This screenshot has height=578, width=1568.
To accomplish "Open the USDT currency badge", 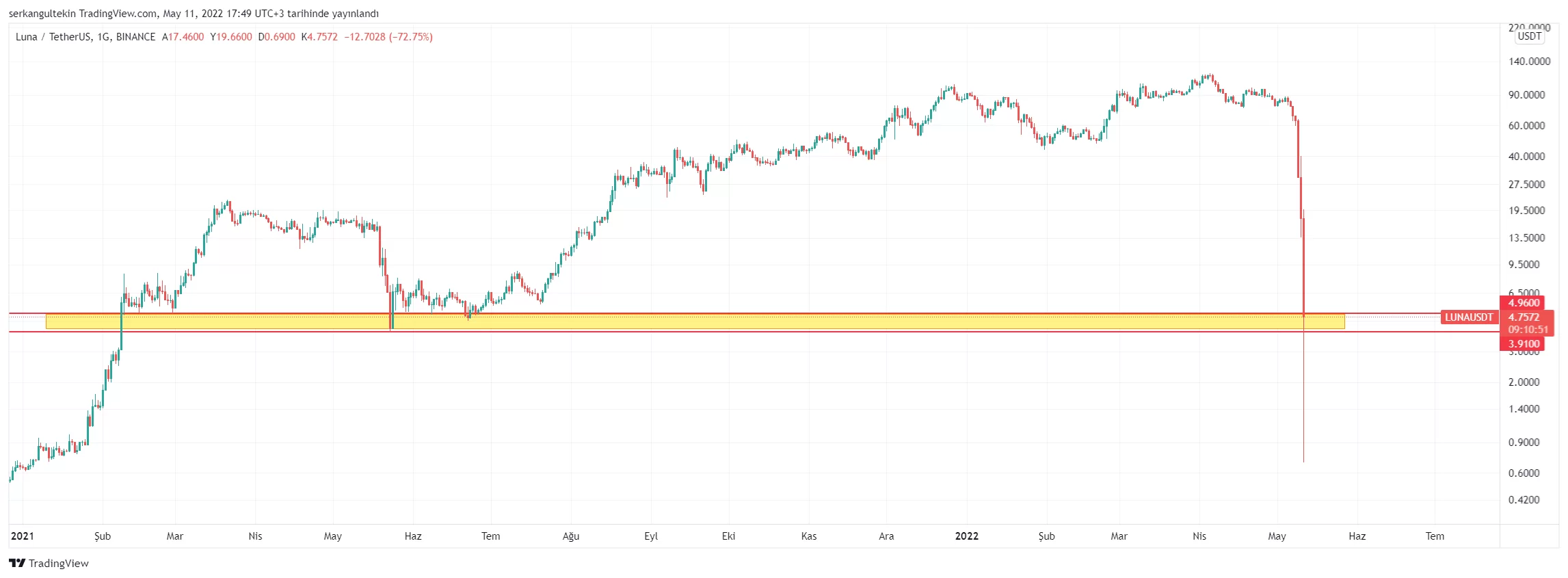I will click(x=1529, y=36).
